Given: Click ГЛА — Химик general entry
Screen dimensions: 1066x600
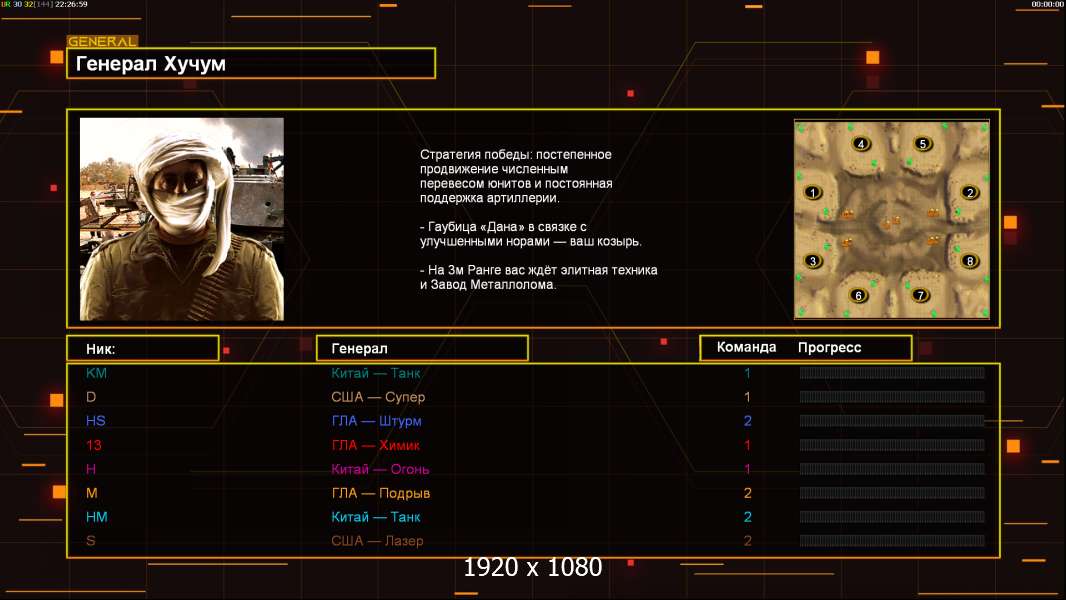Looking at the screenshot, I should [x=375, y=445].
